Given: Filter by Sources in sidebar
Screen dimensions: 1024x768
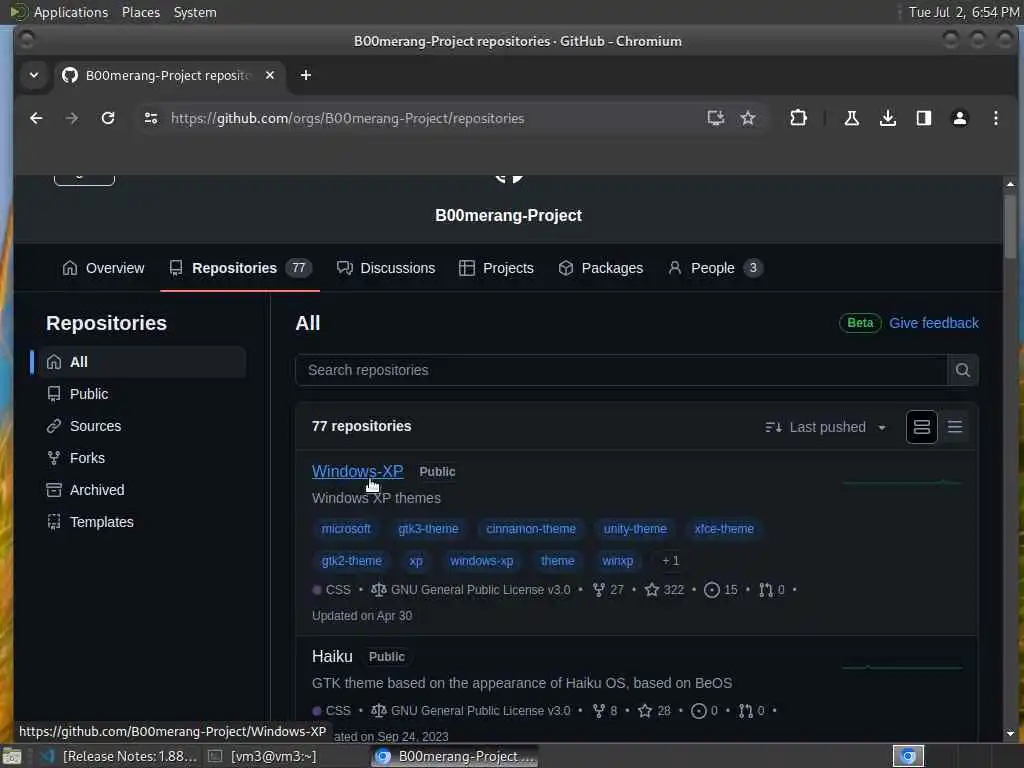Looking at the screenshot, I should pos(142,426).
